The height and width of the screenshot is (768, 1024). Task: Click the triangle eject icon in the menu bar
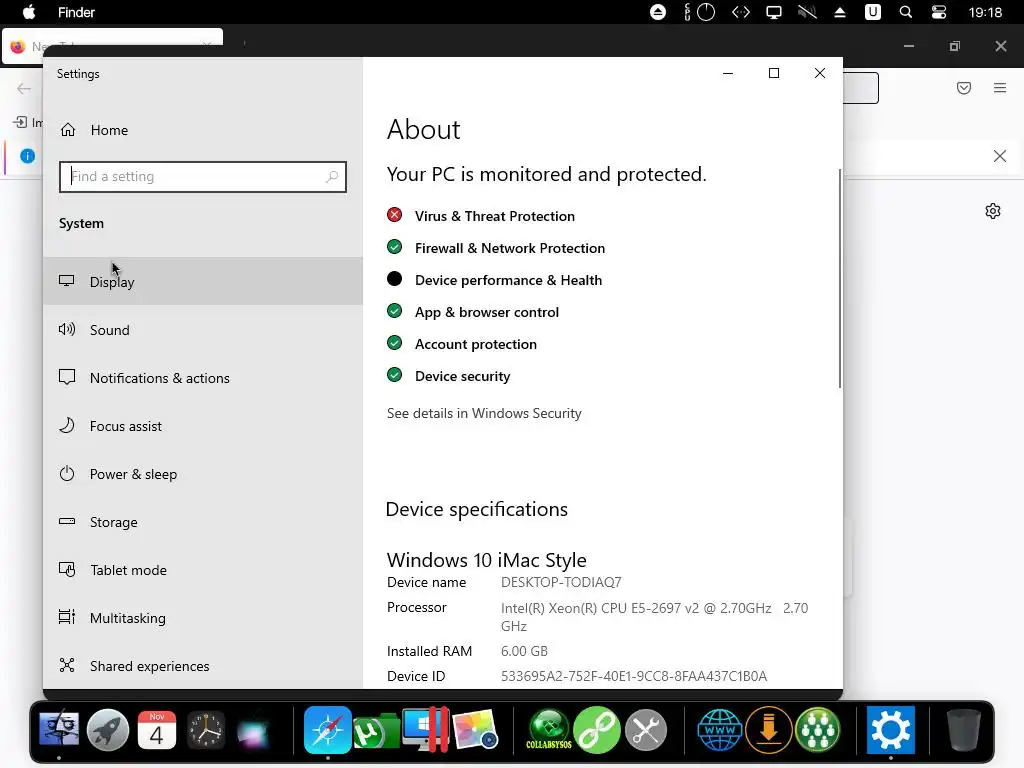(840, 12)
